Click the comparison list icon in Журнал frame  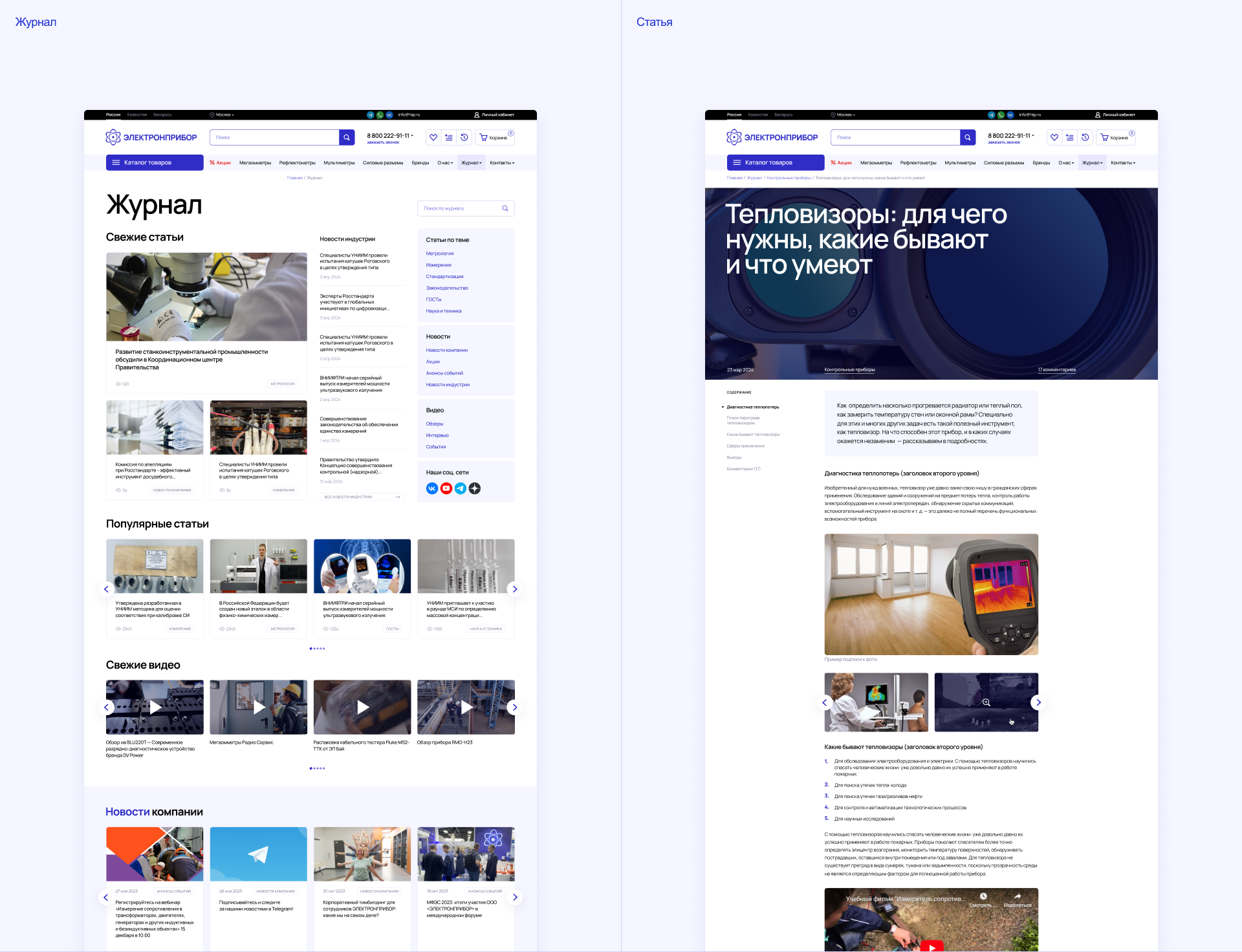click(449, 137)
